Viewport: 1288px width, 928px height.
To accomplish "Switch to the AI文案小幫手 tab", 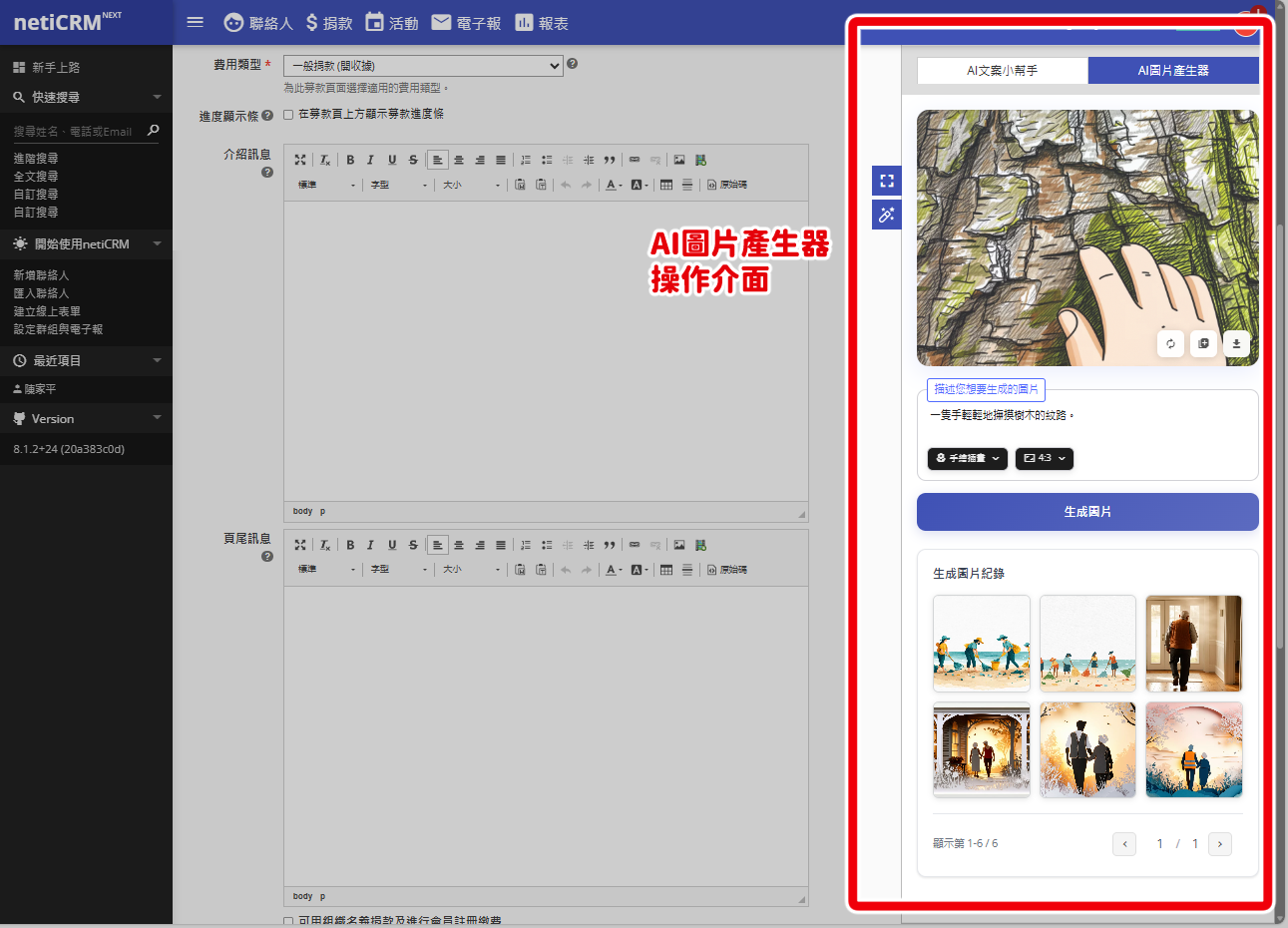I will coord(1002,71).
